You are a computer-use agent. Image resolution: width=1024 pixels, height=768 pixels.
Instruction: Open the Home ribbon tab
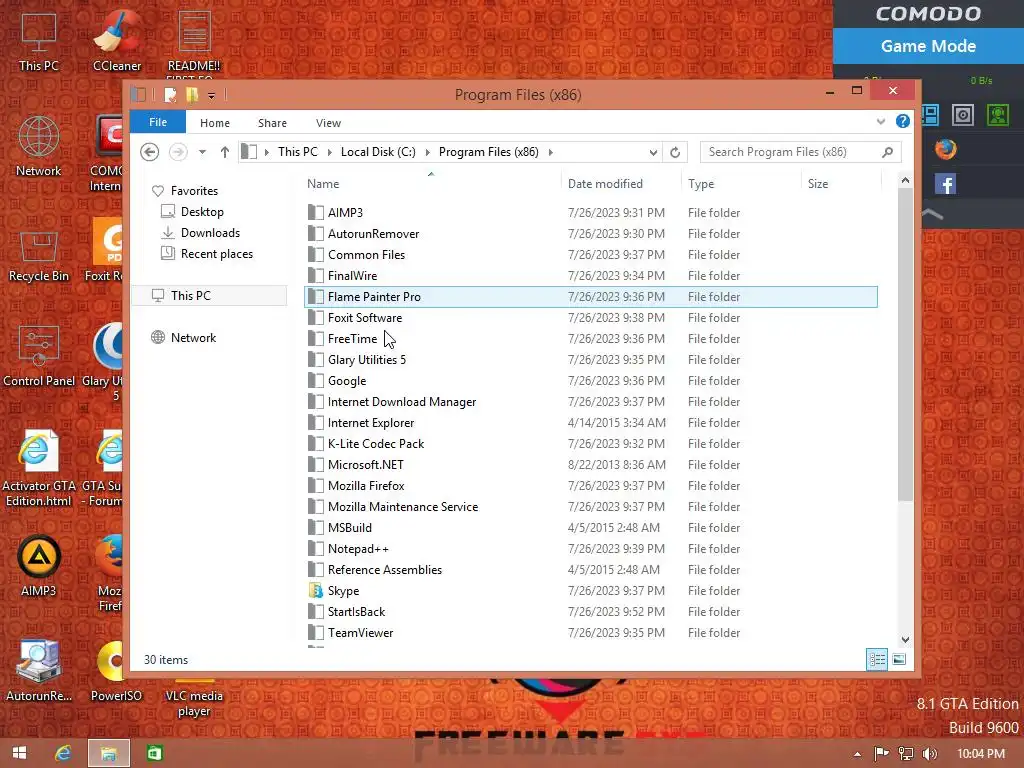(215, 123)
